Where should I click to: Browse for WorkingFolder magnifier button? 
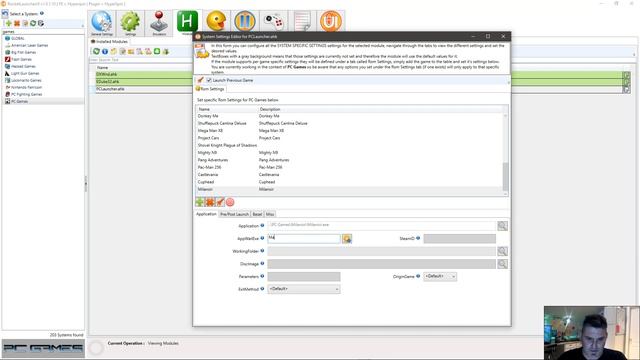click(x=502, y=251)
